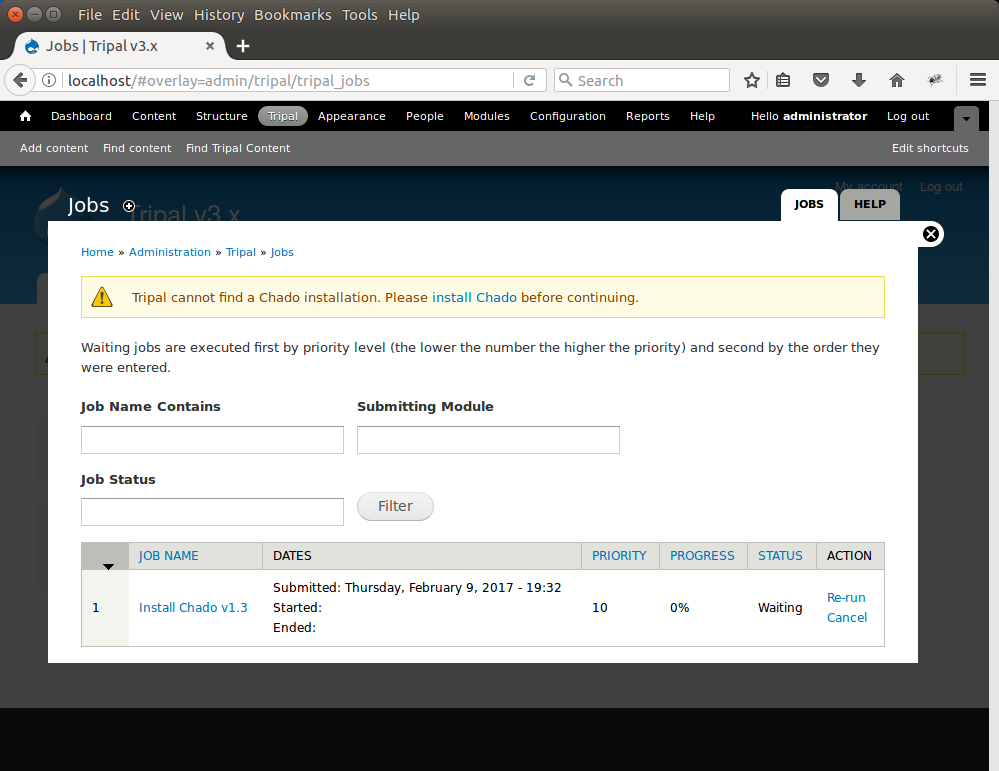The width and height of the screenshot is (999, 771).
Task: Add Jobs page to shortcuts via plus icon
Action: pyautogui.click(x=129, y=206)
